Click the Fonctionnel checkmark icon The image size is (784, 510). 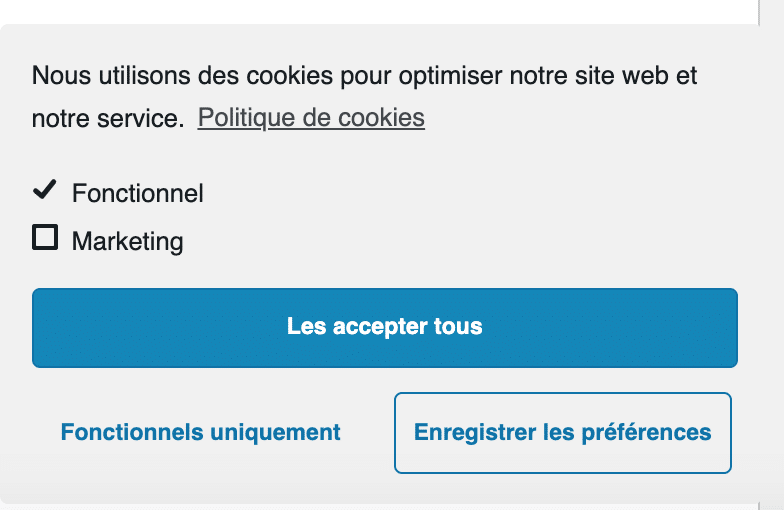point(45,189)
